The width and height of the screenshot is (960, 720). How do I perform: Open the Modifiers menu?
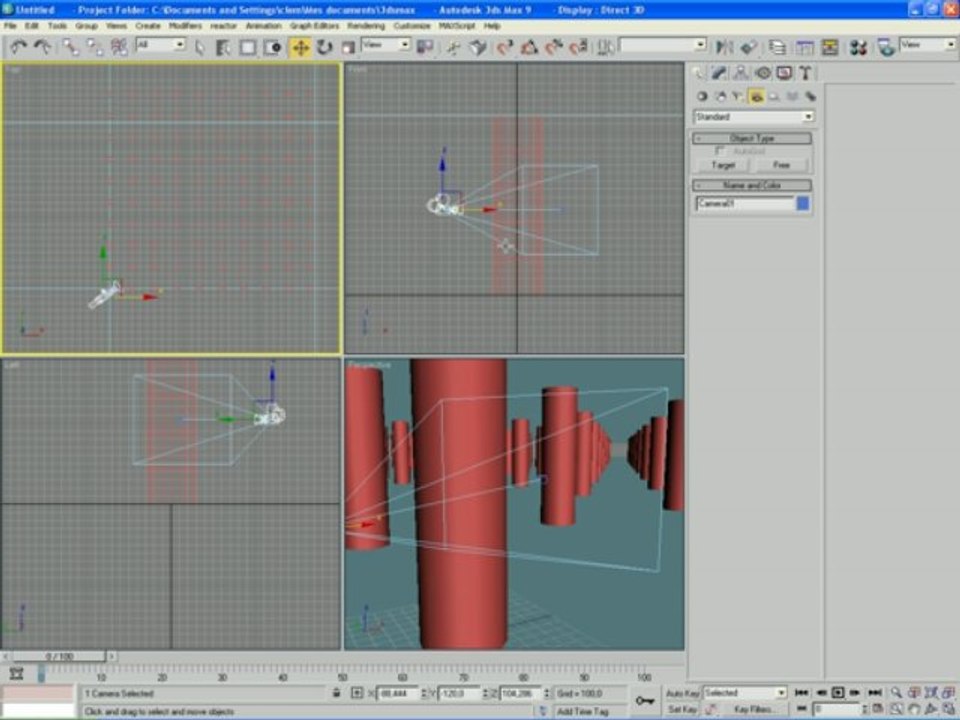tap(184, 25)
